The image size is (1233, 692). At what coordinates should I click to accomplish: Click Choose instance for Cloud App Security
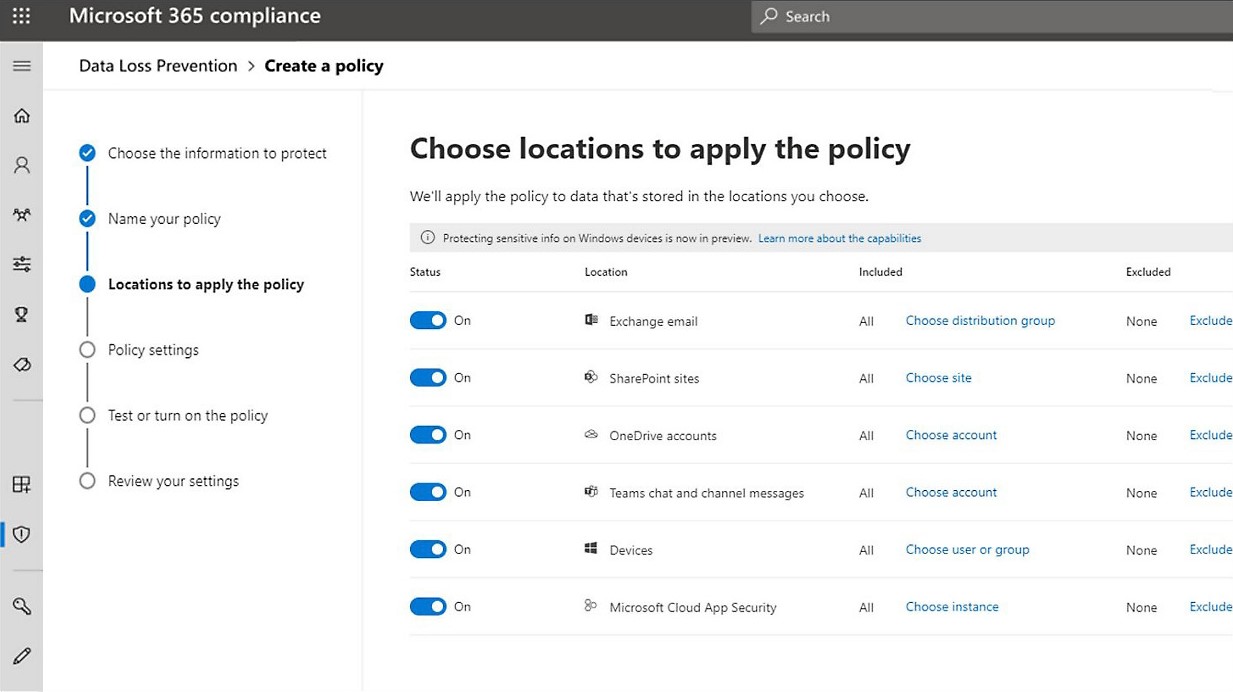952,606
